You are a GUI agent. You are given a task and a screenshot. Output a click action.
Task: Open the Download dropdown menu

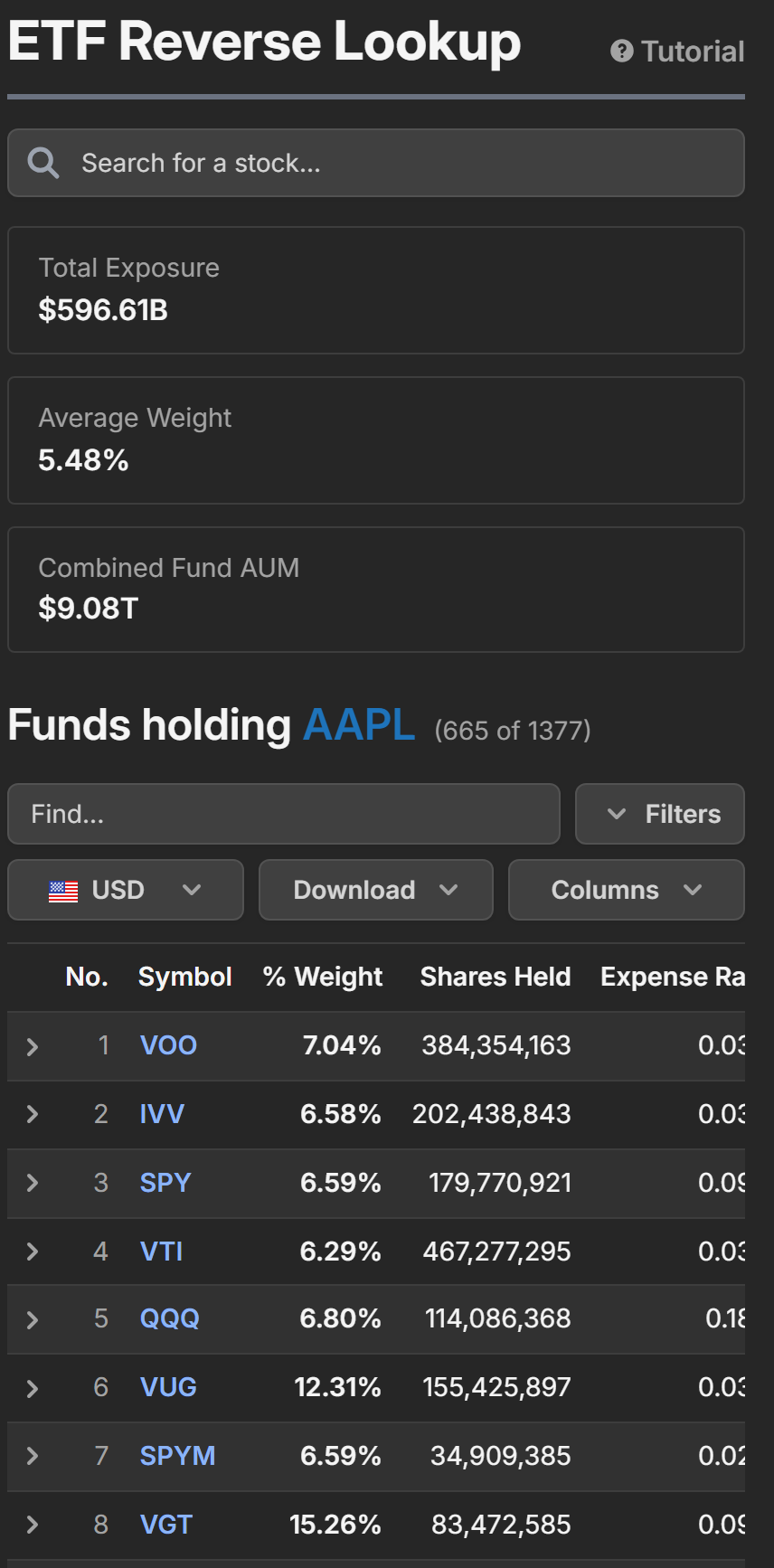click(376, 890)
